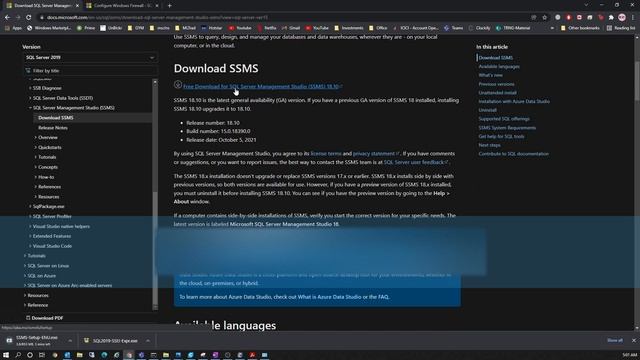Expand the References node under SSMS

pyautogui.click(x=36, y=187)
